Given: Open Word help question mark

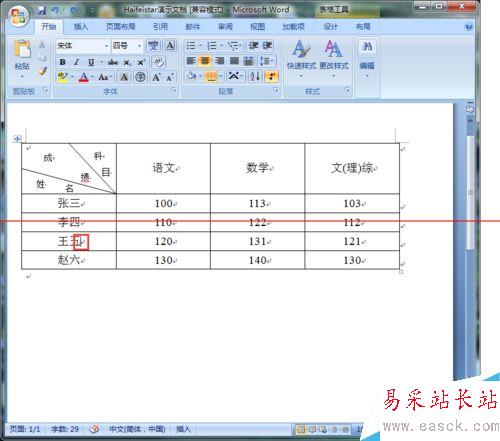Looking at the screenshot, I should click(469, 27).
